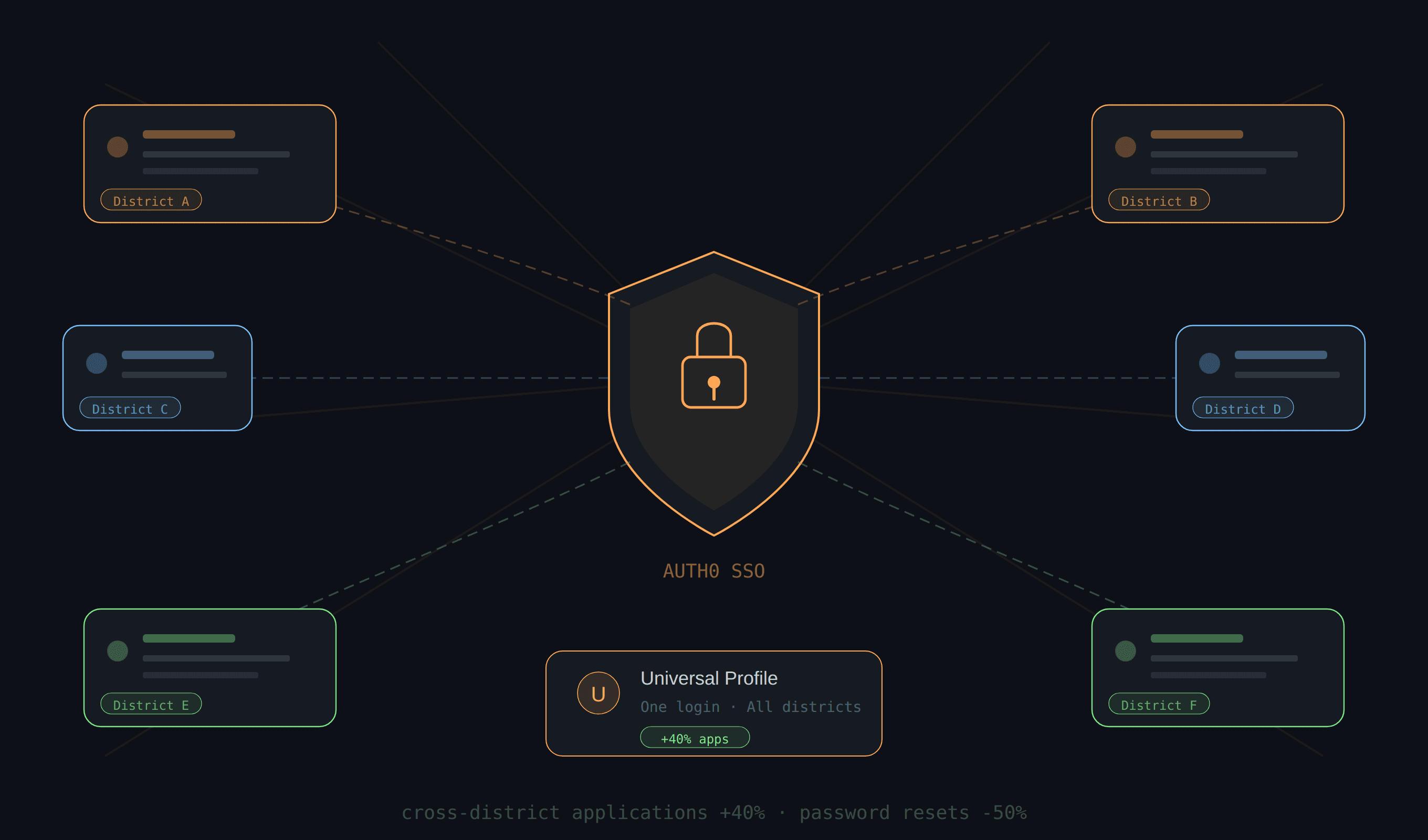Select the District F tag
The width and height of the screenshot is (1428, 840).
pyautogui.click(x=1159, y=703)
